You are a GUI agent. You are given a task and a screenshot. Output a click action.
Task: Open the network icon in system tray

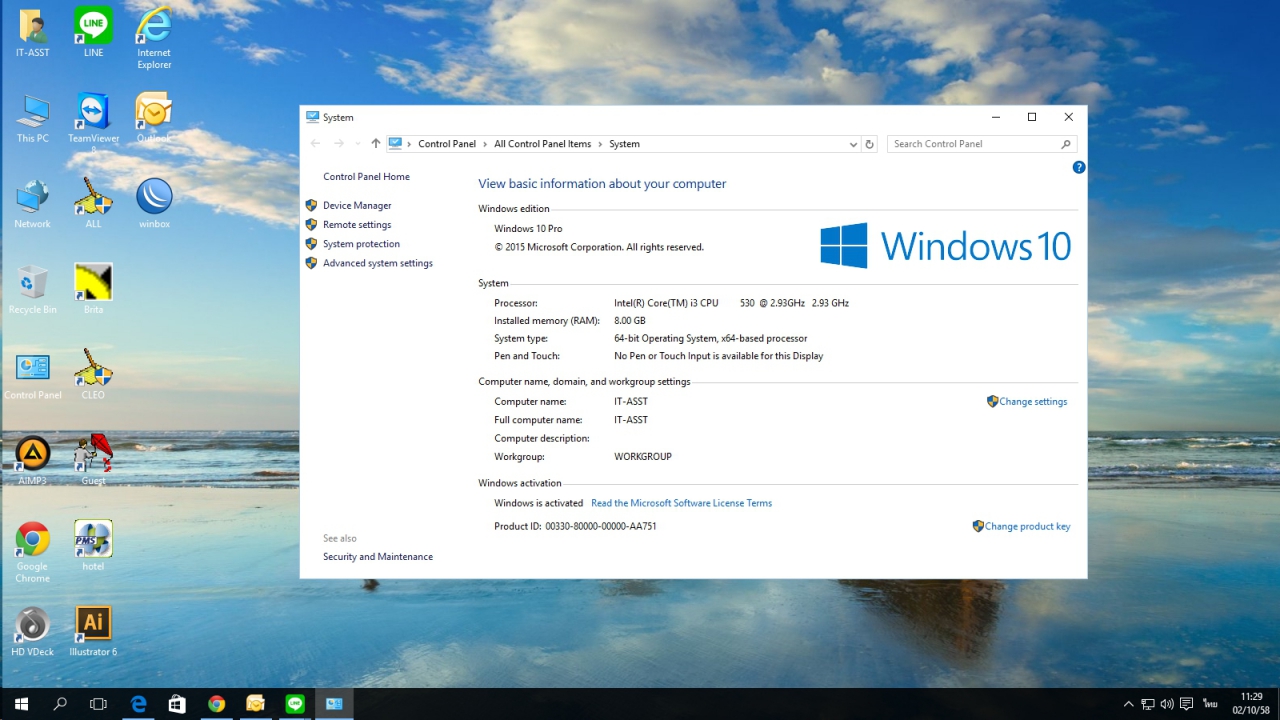[1148, 704]
